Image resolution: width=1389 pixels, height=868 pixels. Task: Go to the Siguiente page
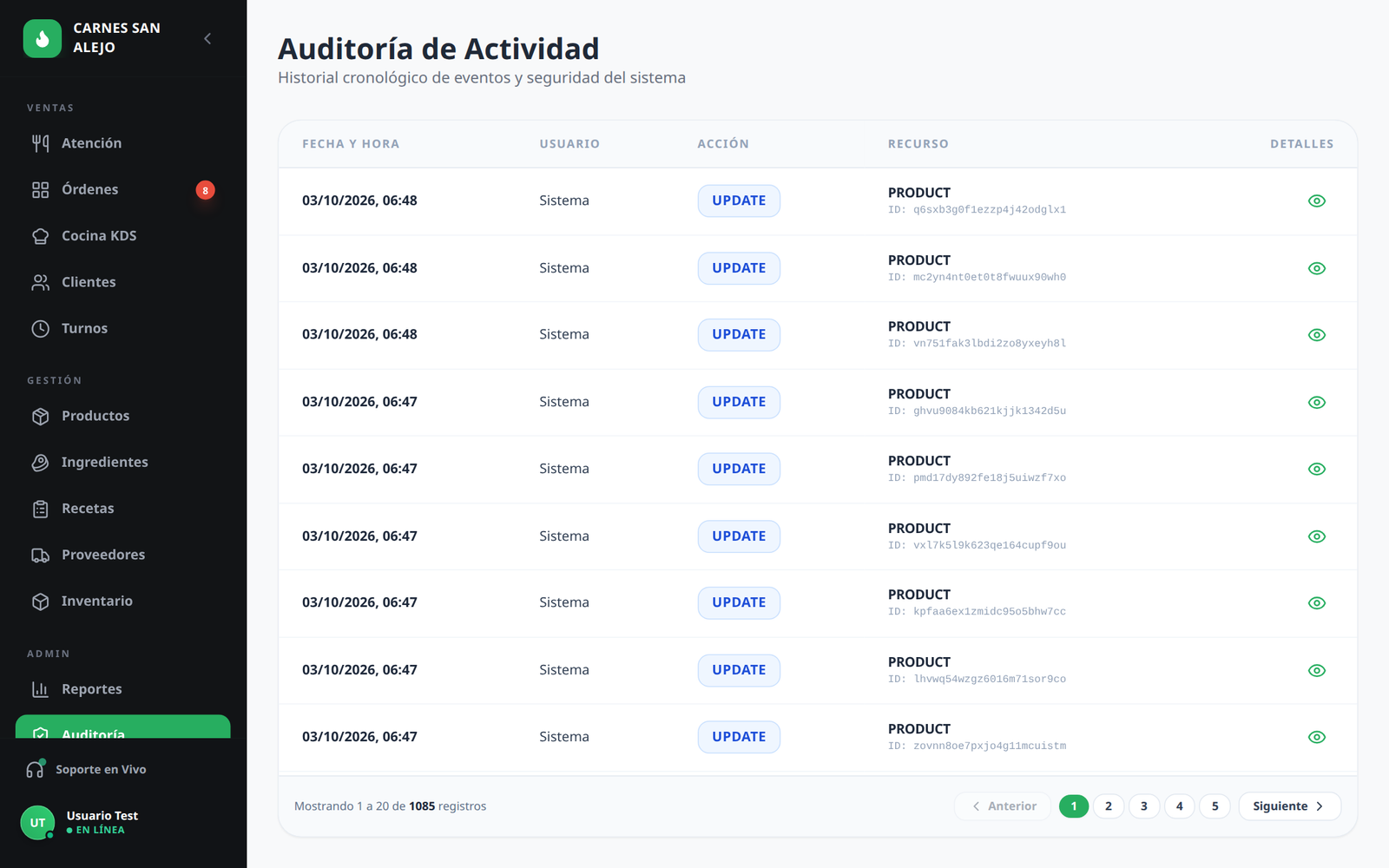click(x=1289, y=806)
